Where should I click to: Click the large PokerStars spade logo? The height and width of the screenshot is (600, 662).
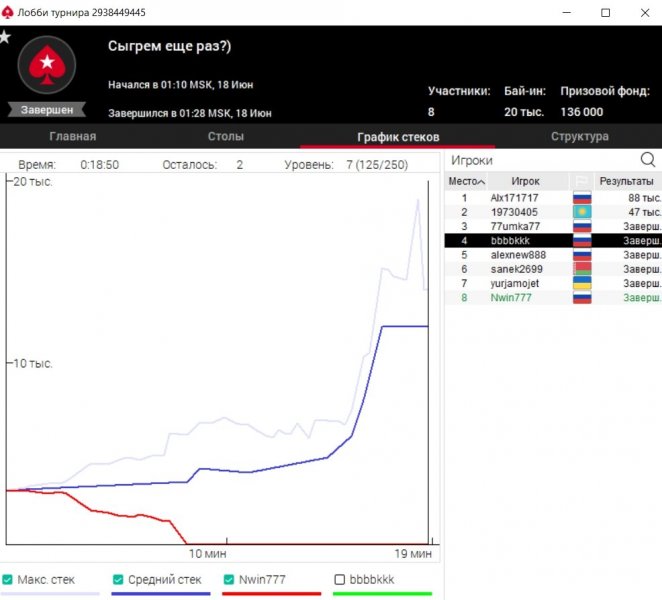tap(45, 67)
